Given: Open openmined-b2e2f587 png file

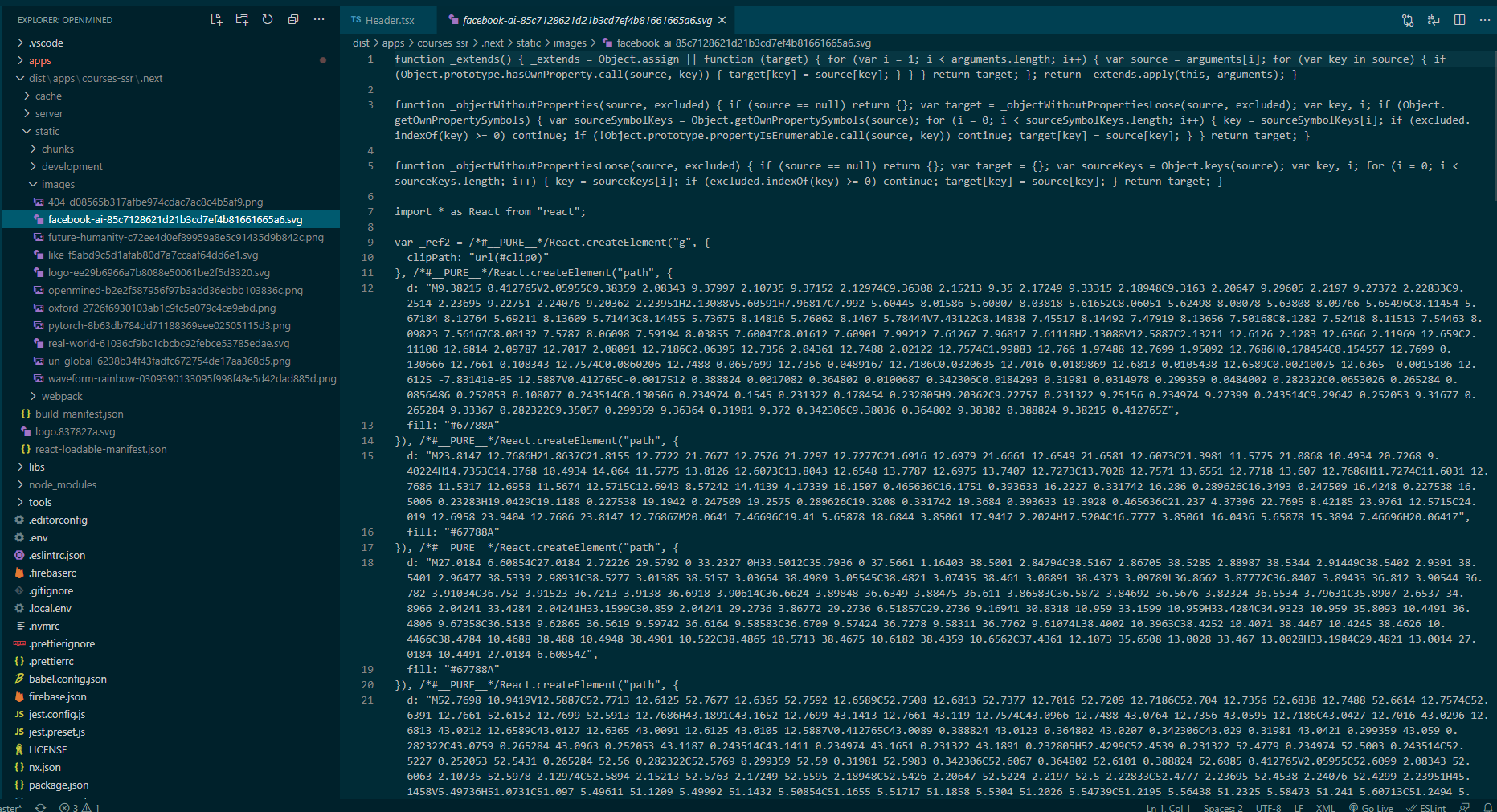Looking at the screenshot, I should click(x=170, y=290).
